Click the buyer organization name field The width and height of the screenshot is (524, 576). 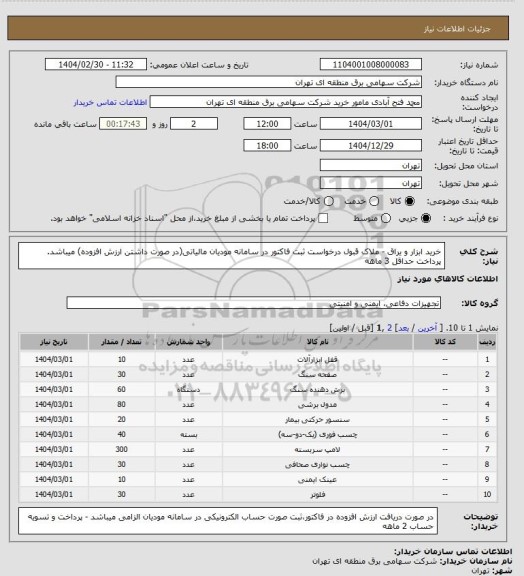(x=269, y=82)
